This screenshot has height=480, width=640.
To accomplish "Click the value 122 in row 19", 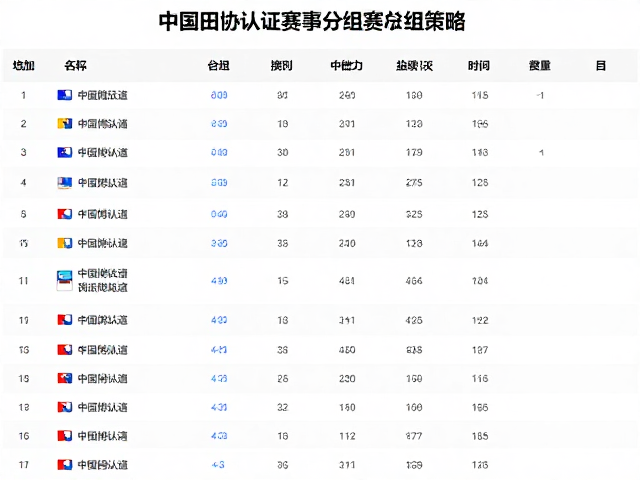I will pos(480,320).
